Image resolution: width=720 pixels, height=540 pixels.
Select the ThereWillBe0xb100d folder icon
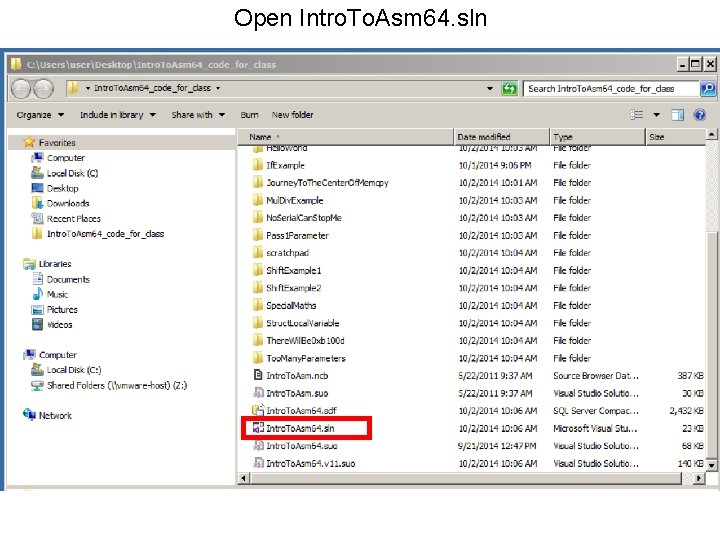[258, 340]
